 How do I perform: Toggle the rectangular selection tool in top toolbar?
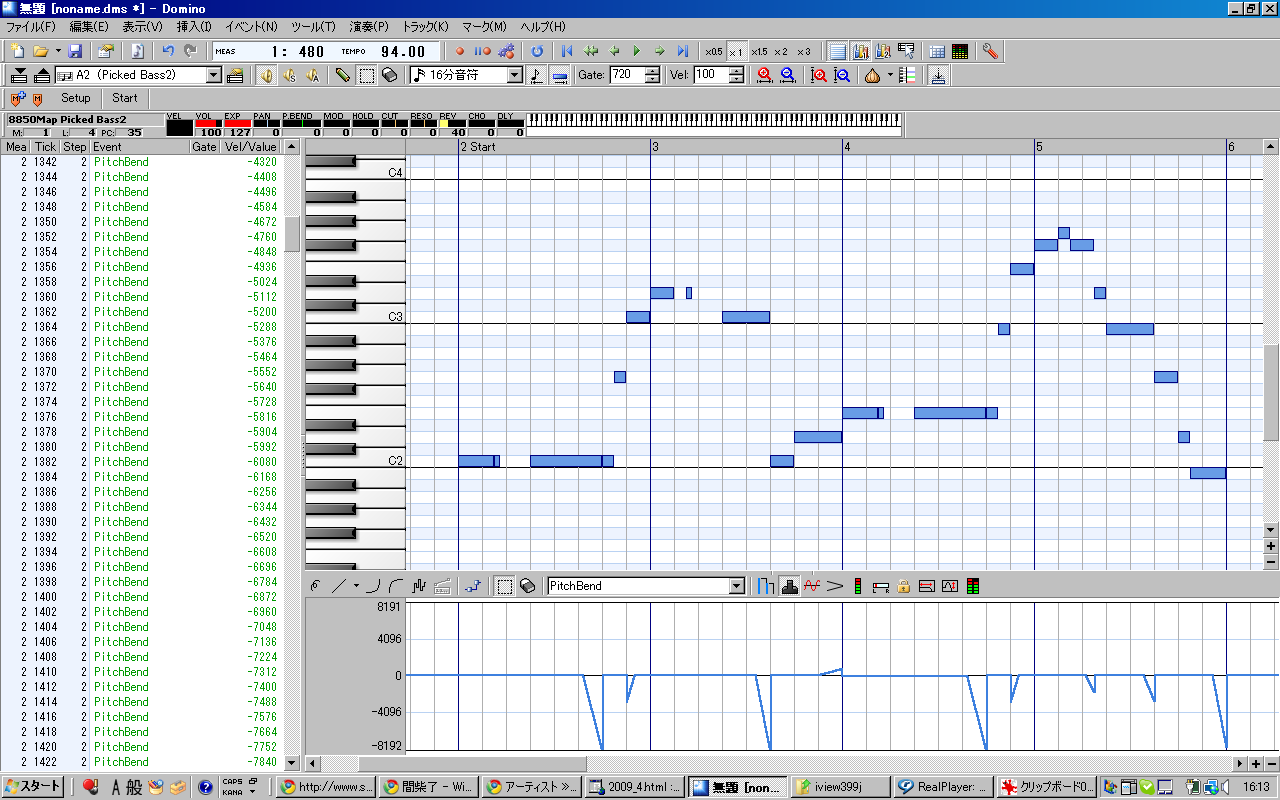point(367,75)
